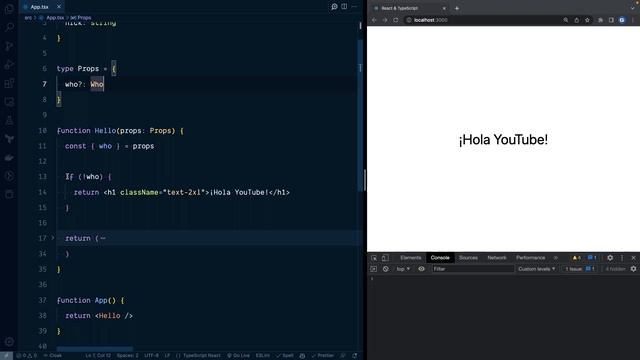Open Source Control view in activity bar
The height and width of the screenshot is (360, 640).
[x=9, y=46]
